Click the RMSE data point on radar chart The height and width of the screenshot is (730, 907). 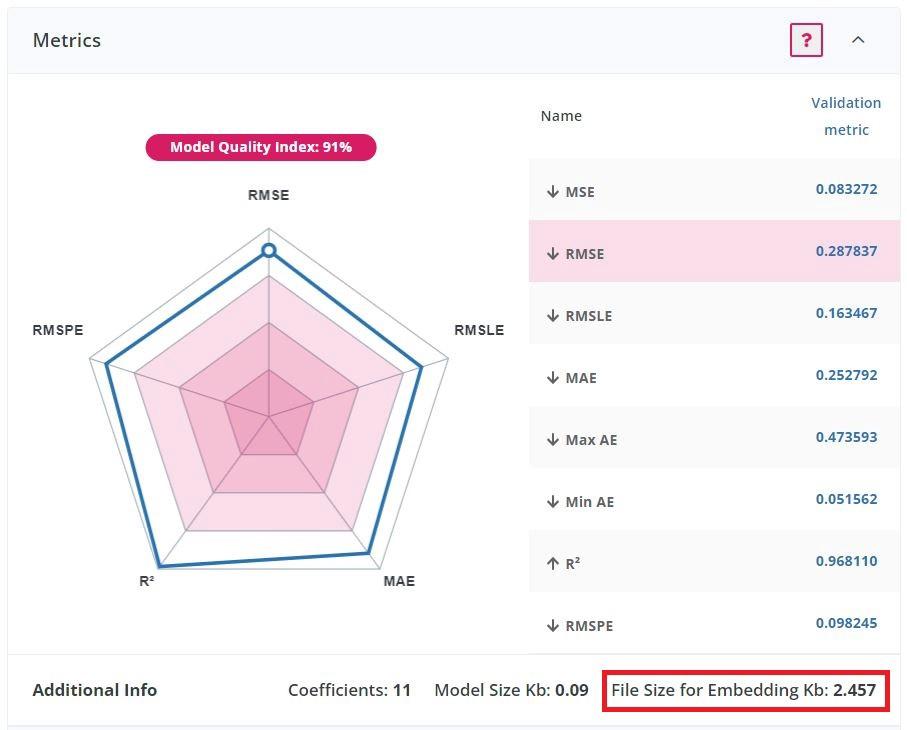[268, 250]
